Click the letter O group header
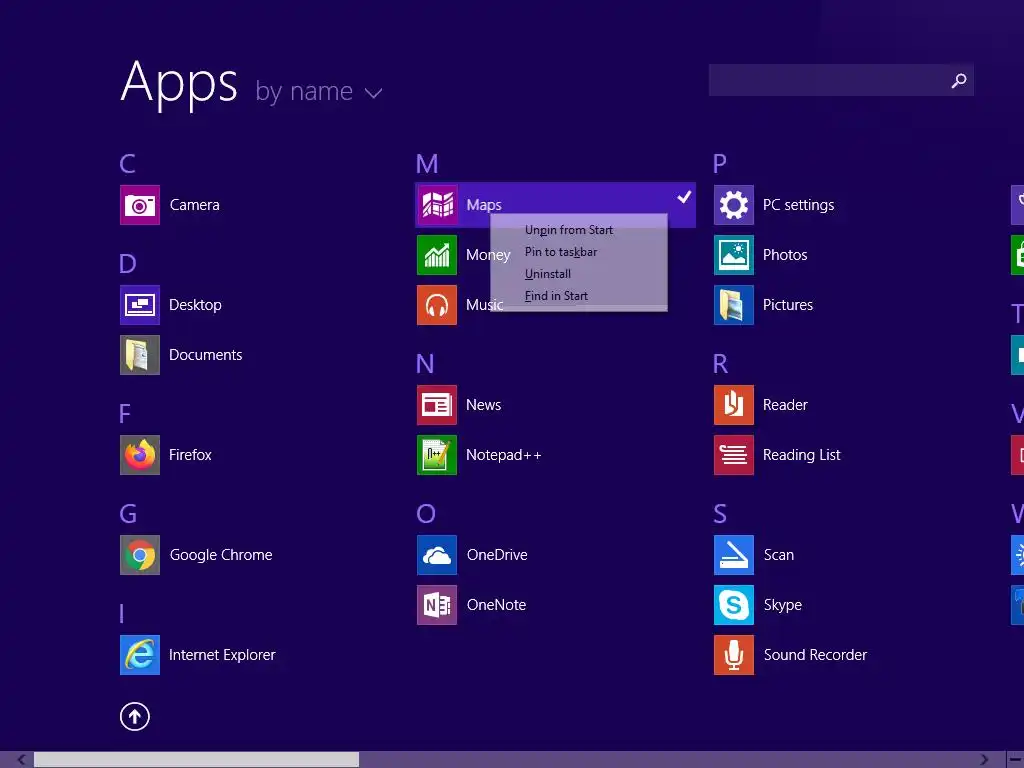Viewport: 1024px width, 768px height. pos(426,514)
